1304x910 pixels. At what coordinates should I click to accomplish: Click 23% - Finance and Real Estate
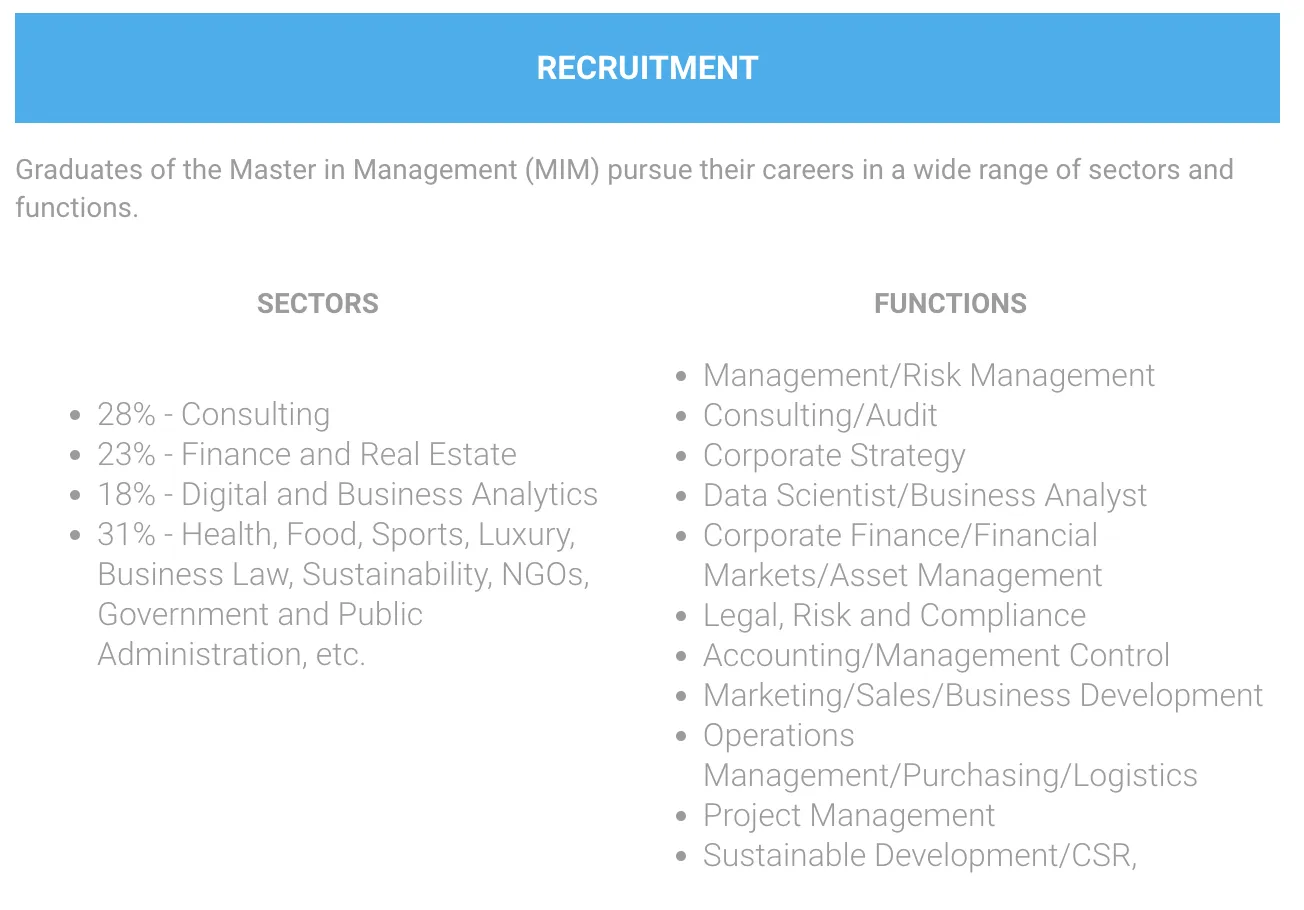tap(306, 454)
